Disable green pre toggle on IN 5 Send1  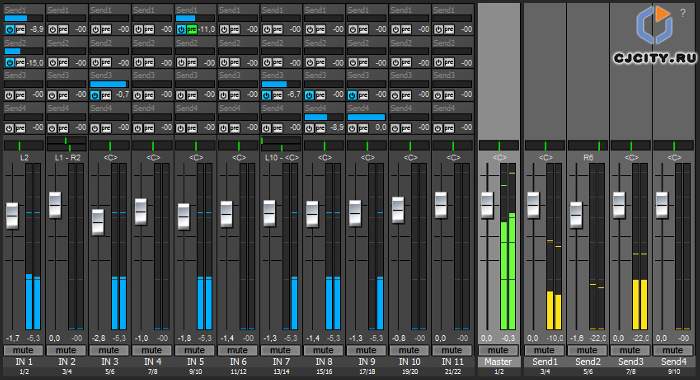tap(192, 29)
